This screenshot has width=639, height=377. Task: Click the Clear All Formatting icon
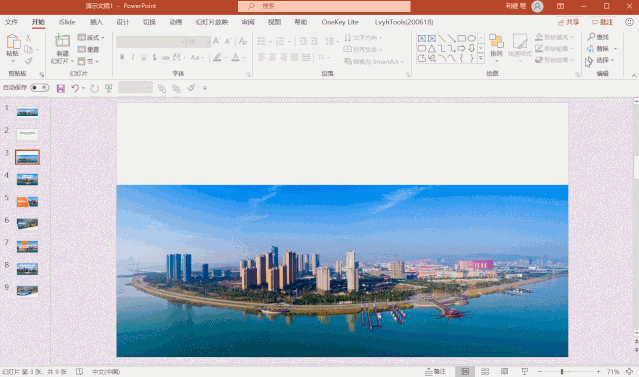[243, 41]
